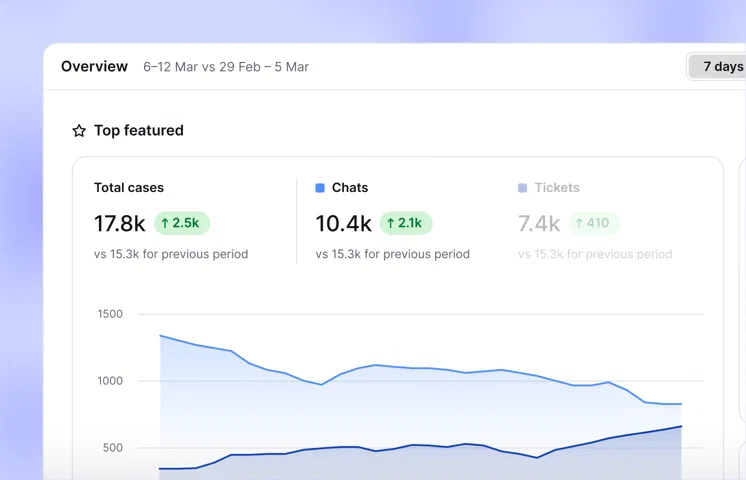Click the faded 410 increase badge
The height and width of the screenshot is (480, 746).
594,223
